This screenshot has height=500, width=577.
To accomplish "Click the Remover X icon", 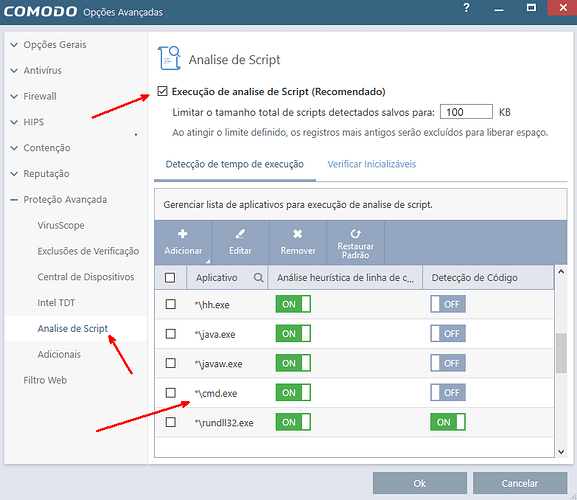I will pyautogui.click(x=298, y=234).
